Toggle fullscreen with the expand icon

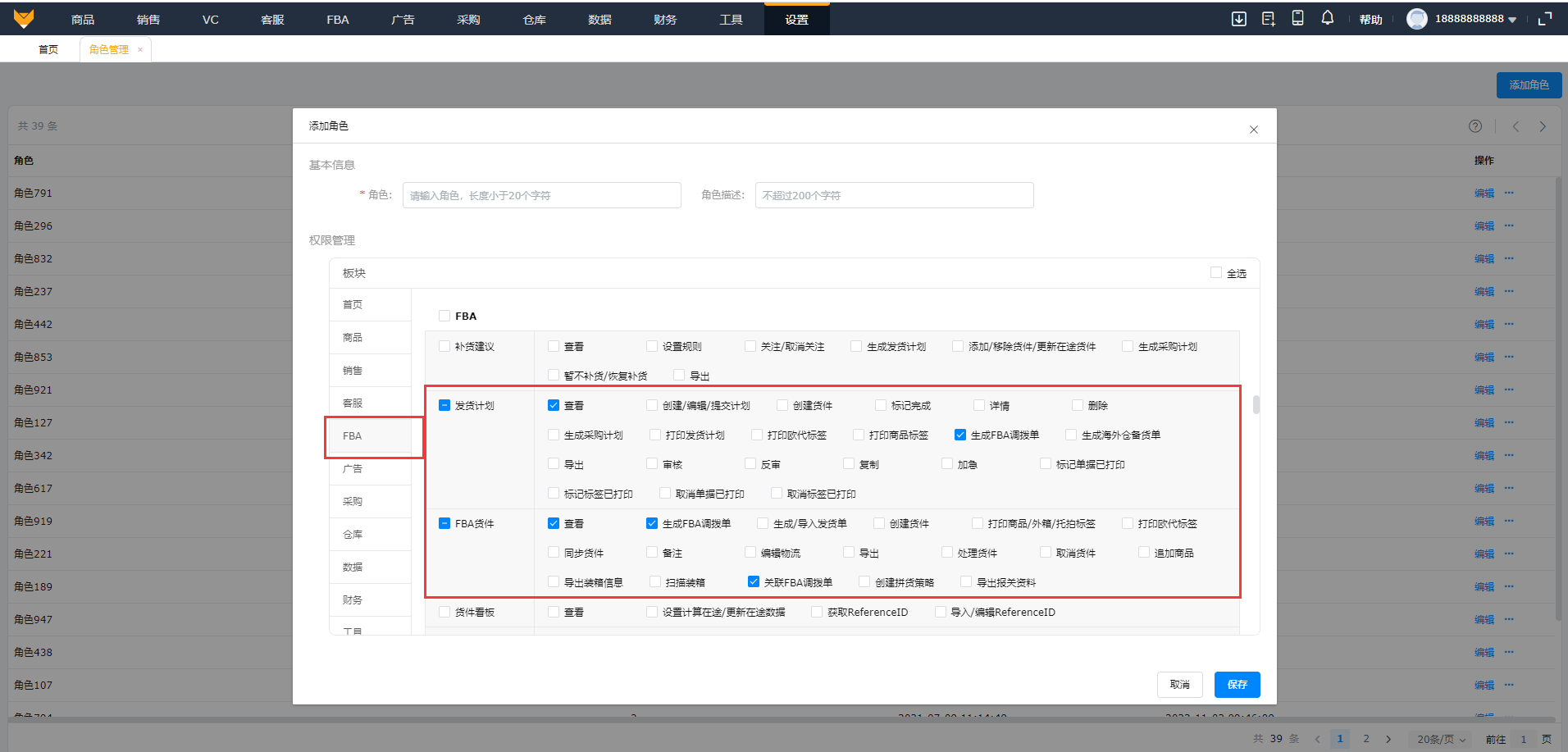pyautogui.click(x=1545, y=19)
